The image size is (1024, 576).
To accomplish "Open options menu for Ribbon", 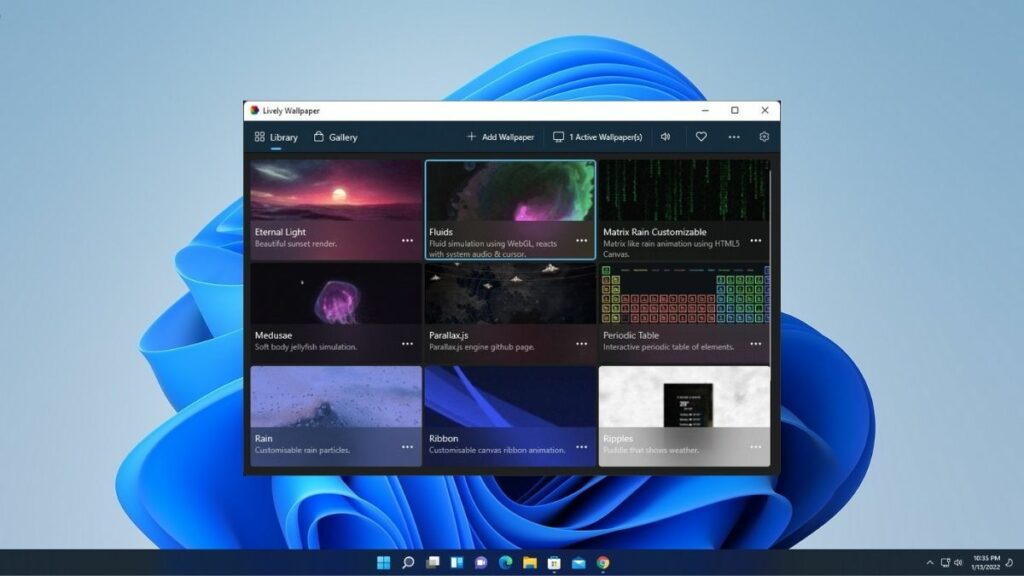I will point(582,447).
